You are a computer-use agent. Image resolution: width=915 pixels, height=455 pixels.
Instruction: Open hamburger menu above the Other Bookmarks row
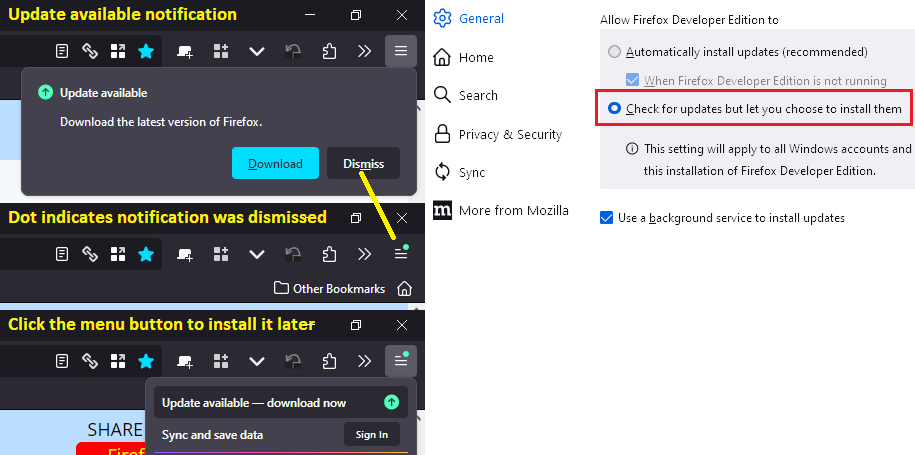[x=400, y=254]
